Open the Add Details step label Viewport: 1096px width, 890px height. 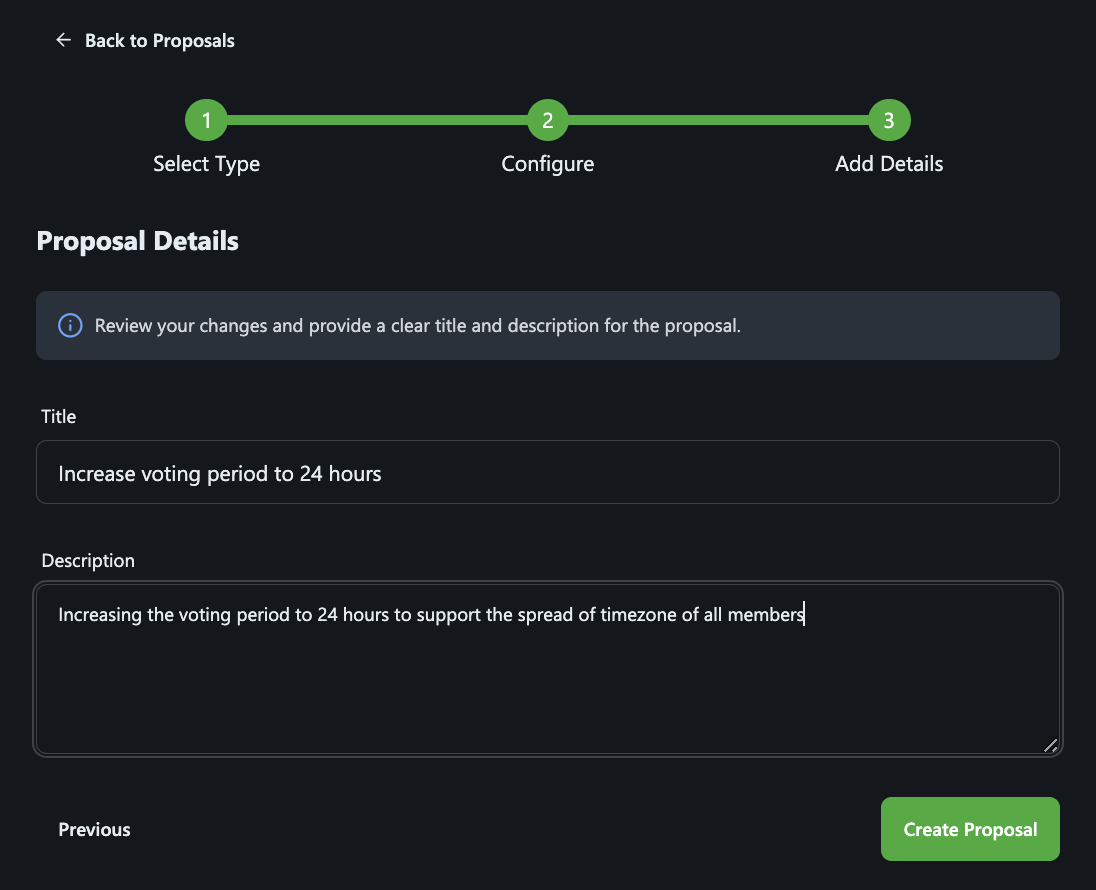click(x=889, y=164)
